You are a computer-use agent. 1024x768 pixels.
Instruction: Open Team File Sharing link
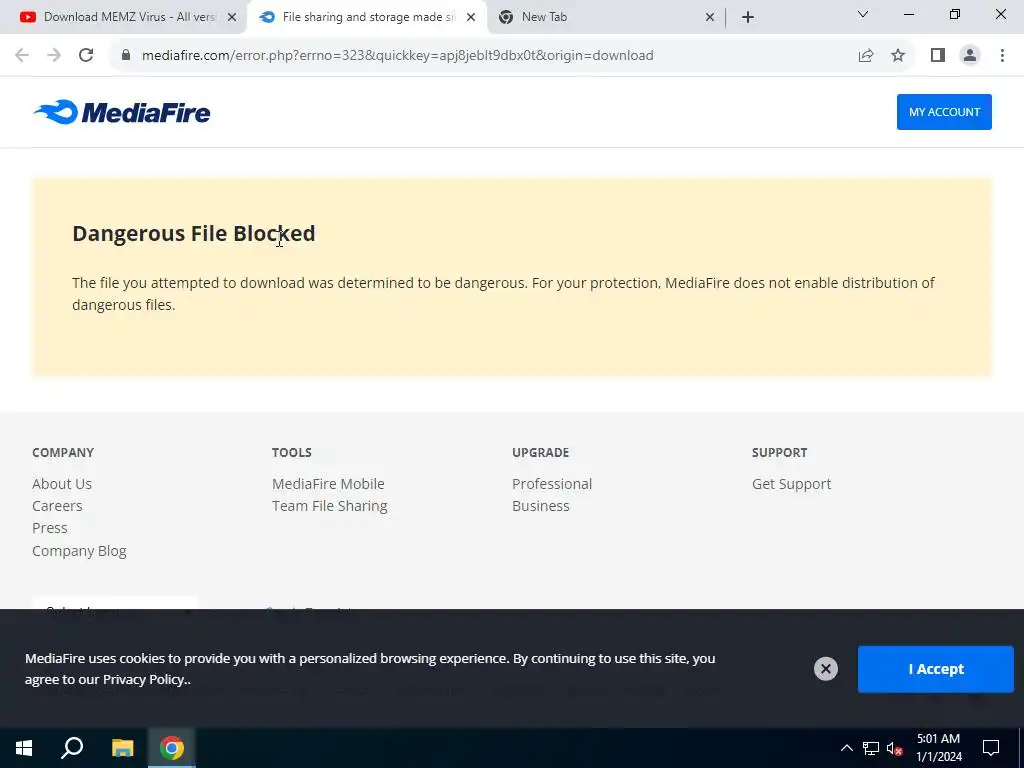330,506
